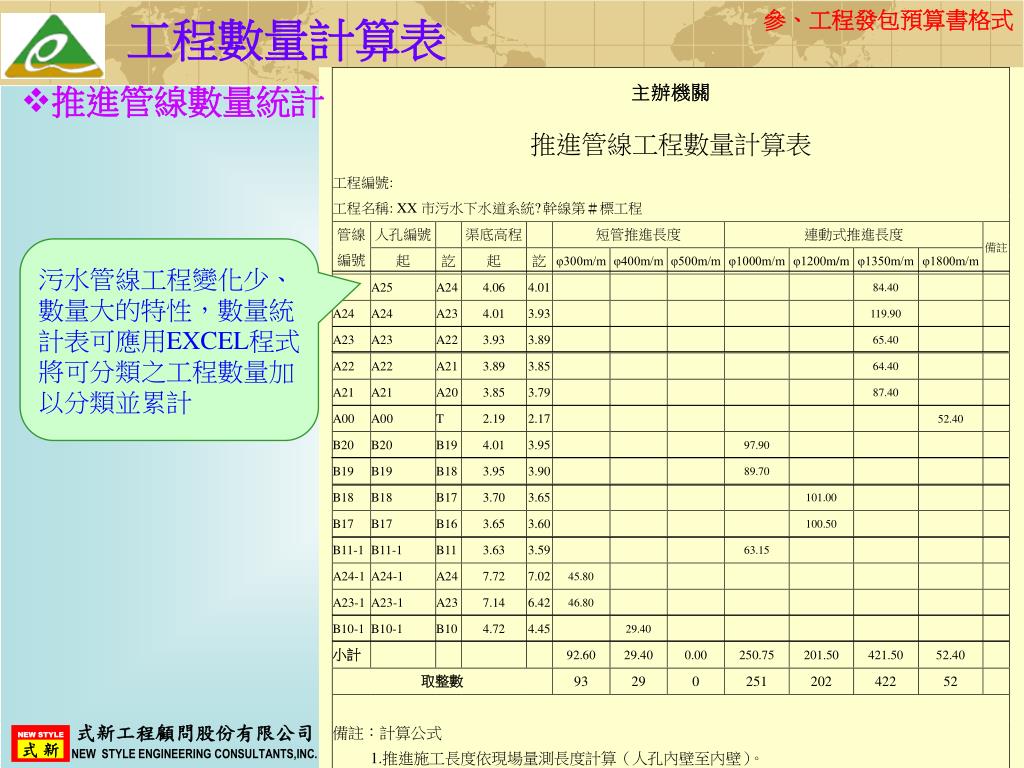Click the project name line 工程名稱
The width and height of the screenshot is (1024, 768).
pos(488,208)
